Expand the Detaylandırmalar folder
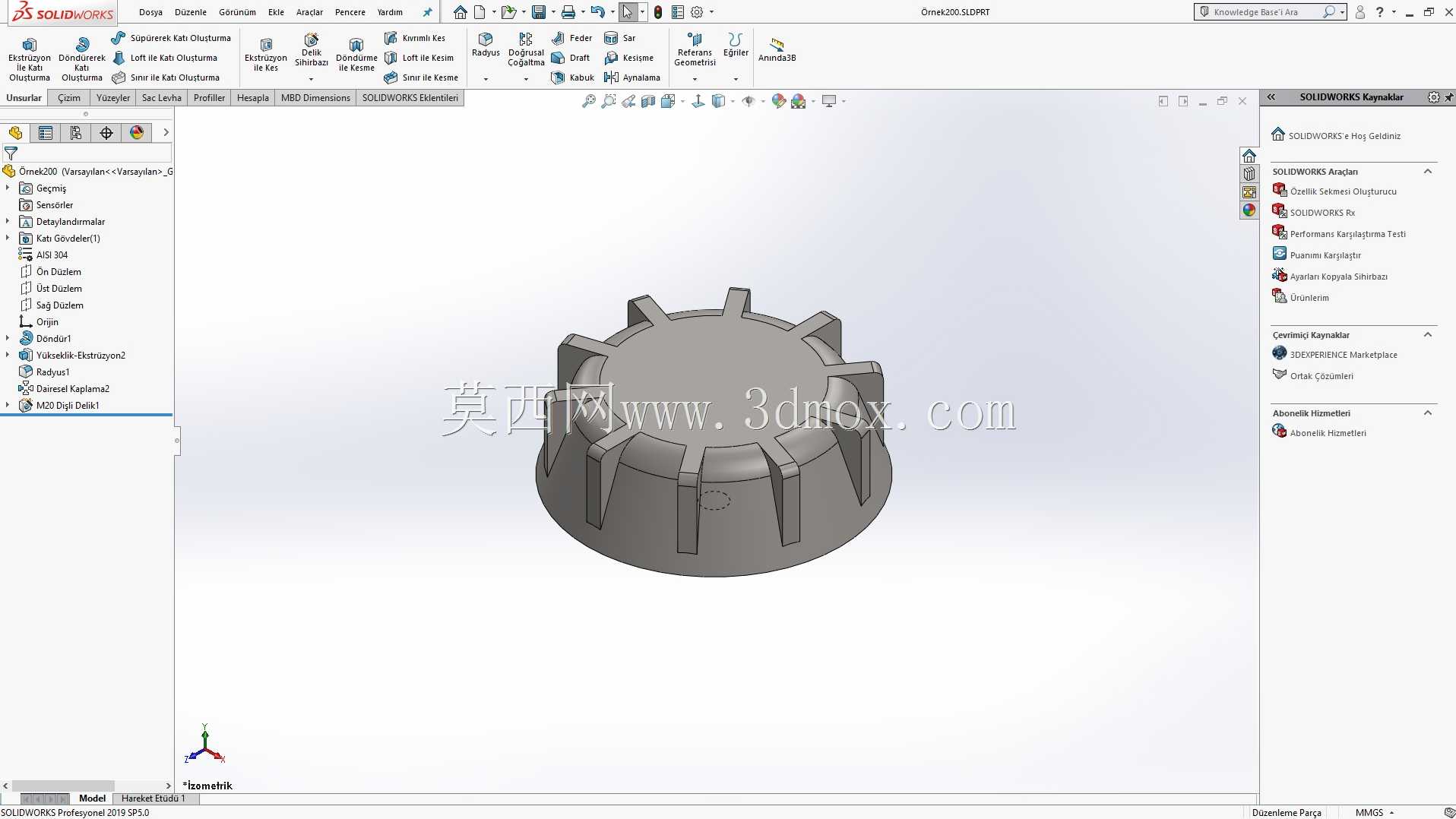 pyautogui.click(x=8, y=221)
